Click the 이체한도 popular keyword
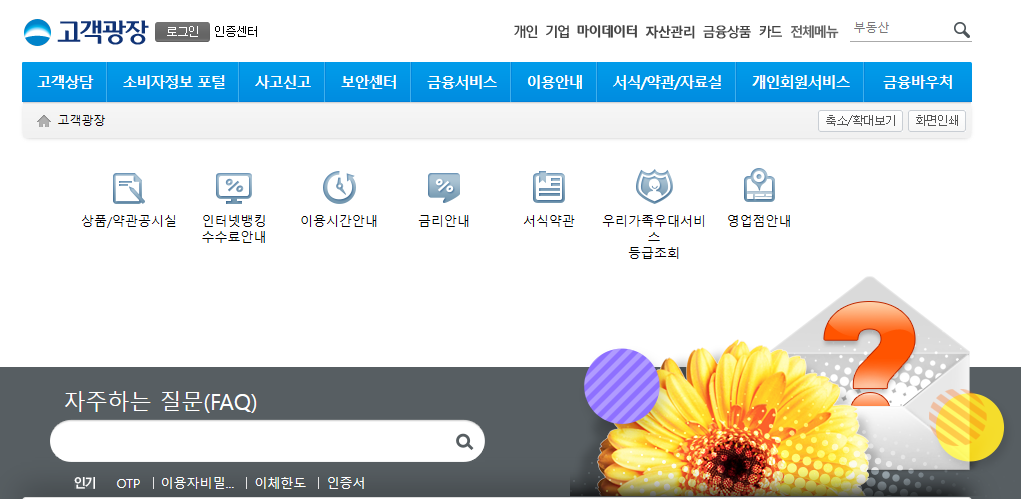 coord(280,483)
